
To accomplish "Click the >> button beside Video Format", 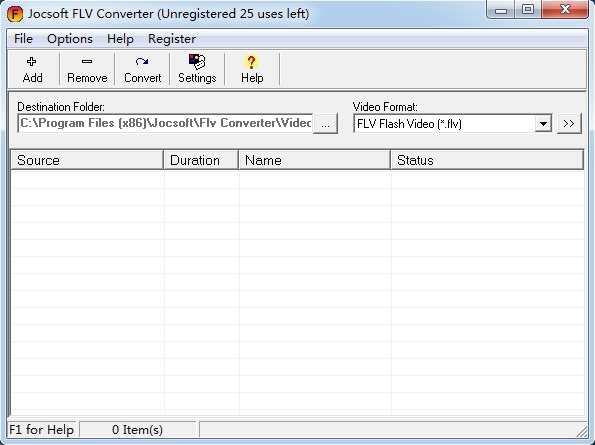I will (569, 124).
